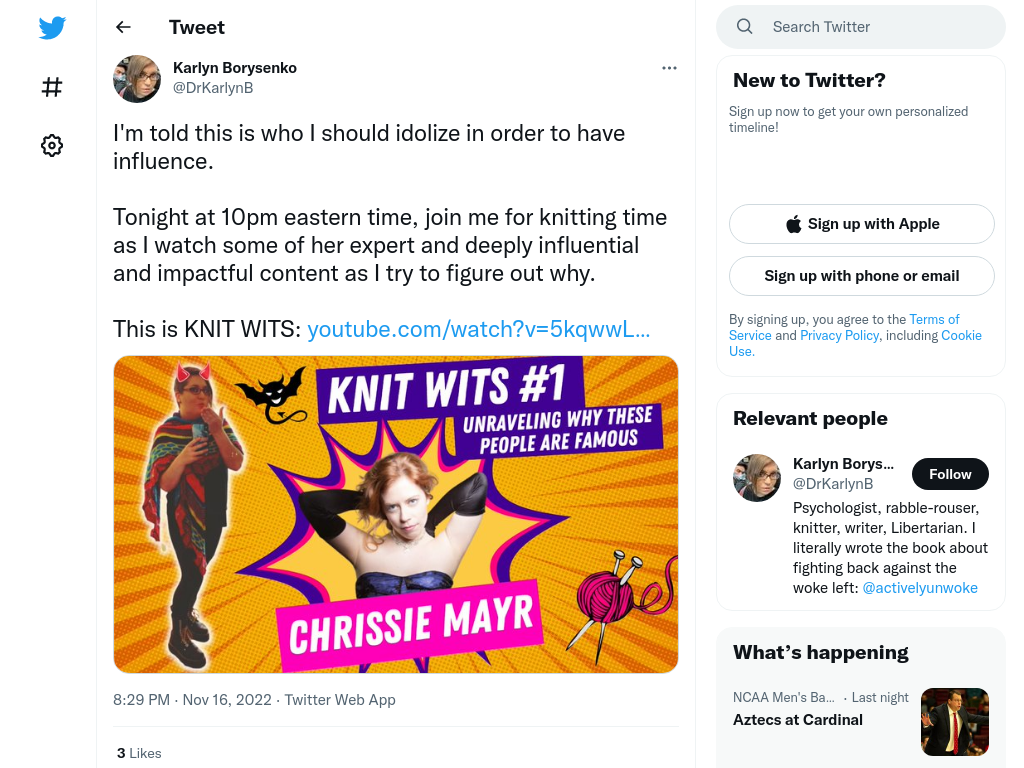
Task: Click the Twitter bird logo
Action: tap(52, 27)
